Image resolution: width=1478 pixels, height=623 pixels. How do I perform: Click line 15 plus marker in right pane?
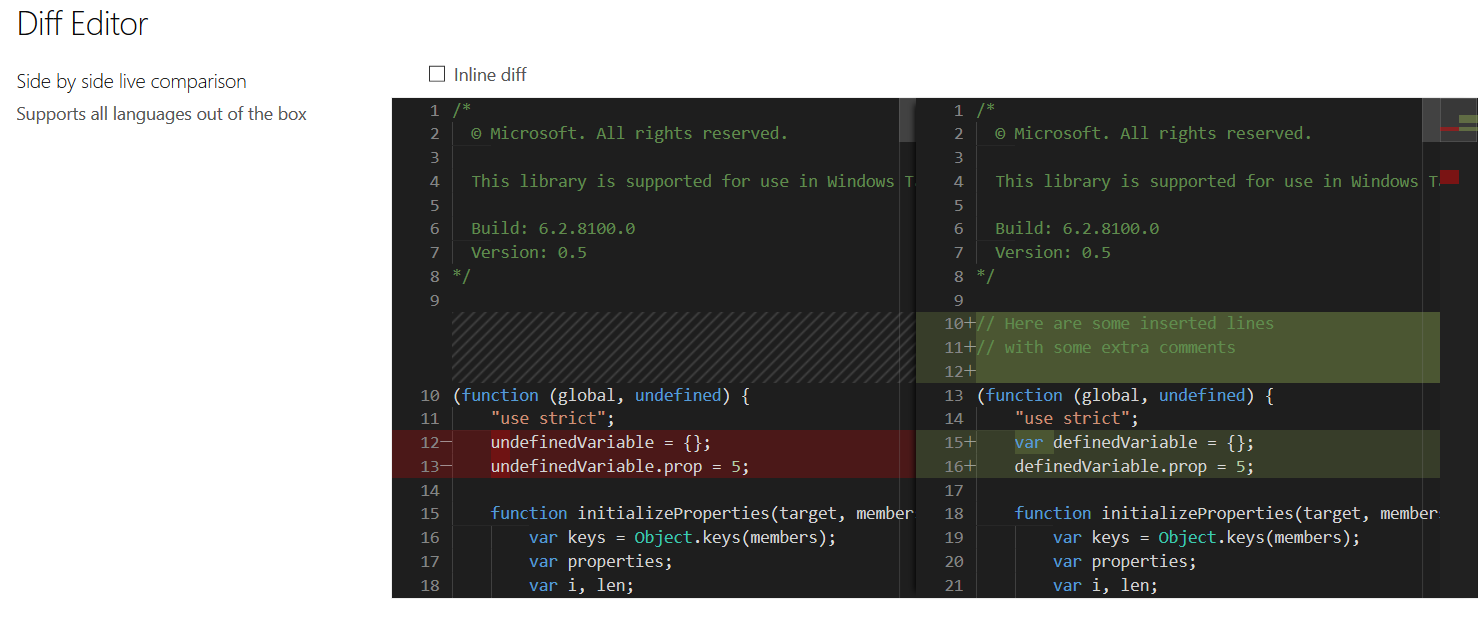tap(970, 442)
